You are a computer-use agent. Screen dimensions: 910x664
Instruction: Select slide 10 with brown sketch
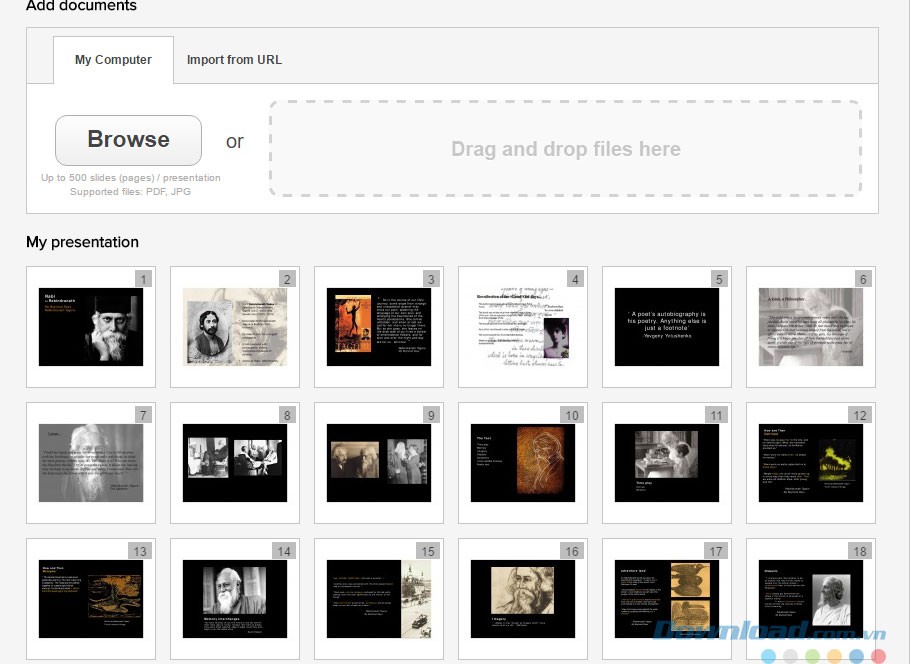523,463
